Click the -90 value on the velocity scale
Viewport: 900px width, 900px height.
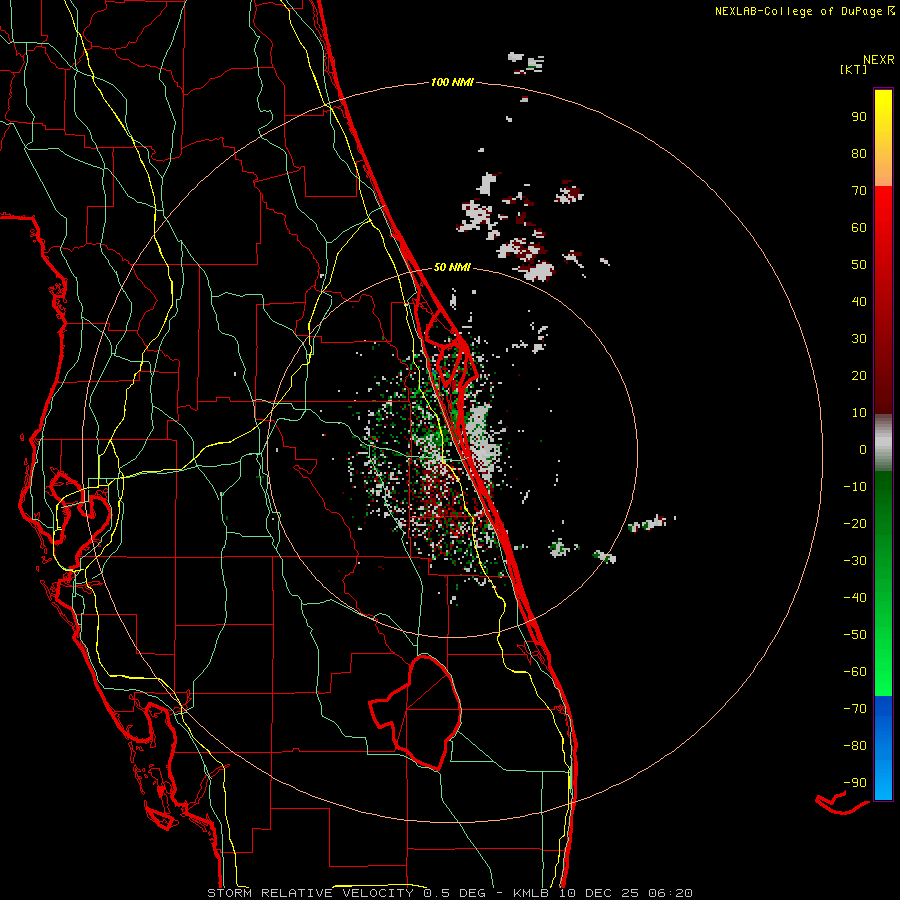pos(855,782)
